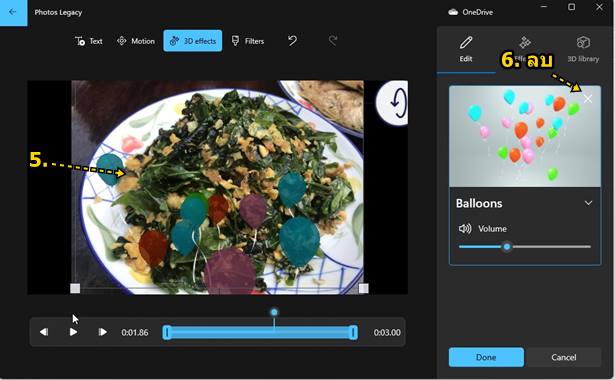The width and height of the screenshot is (615, 380).
Task: Click the bottom-right resize handle of the effect
Action: [364, 289]
